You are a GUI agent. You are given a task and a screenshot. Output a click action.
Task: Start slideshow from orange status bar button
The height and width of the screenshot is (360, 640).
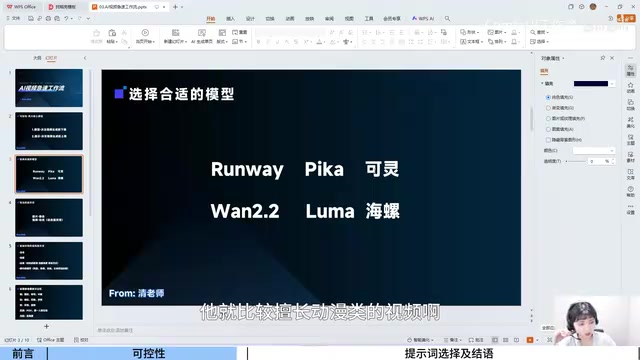530,340
